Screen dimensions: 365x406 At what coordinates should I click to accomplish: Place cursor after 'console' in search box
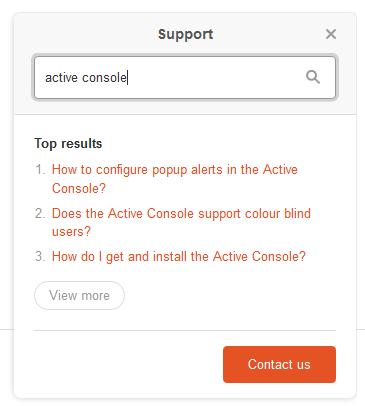127,78
